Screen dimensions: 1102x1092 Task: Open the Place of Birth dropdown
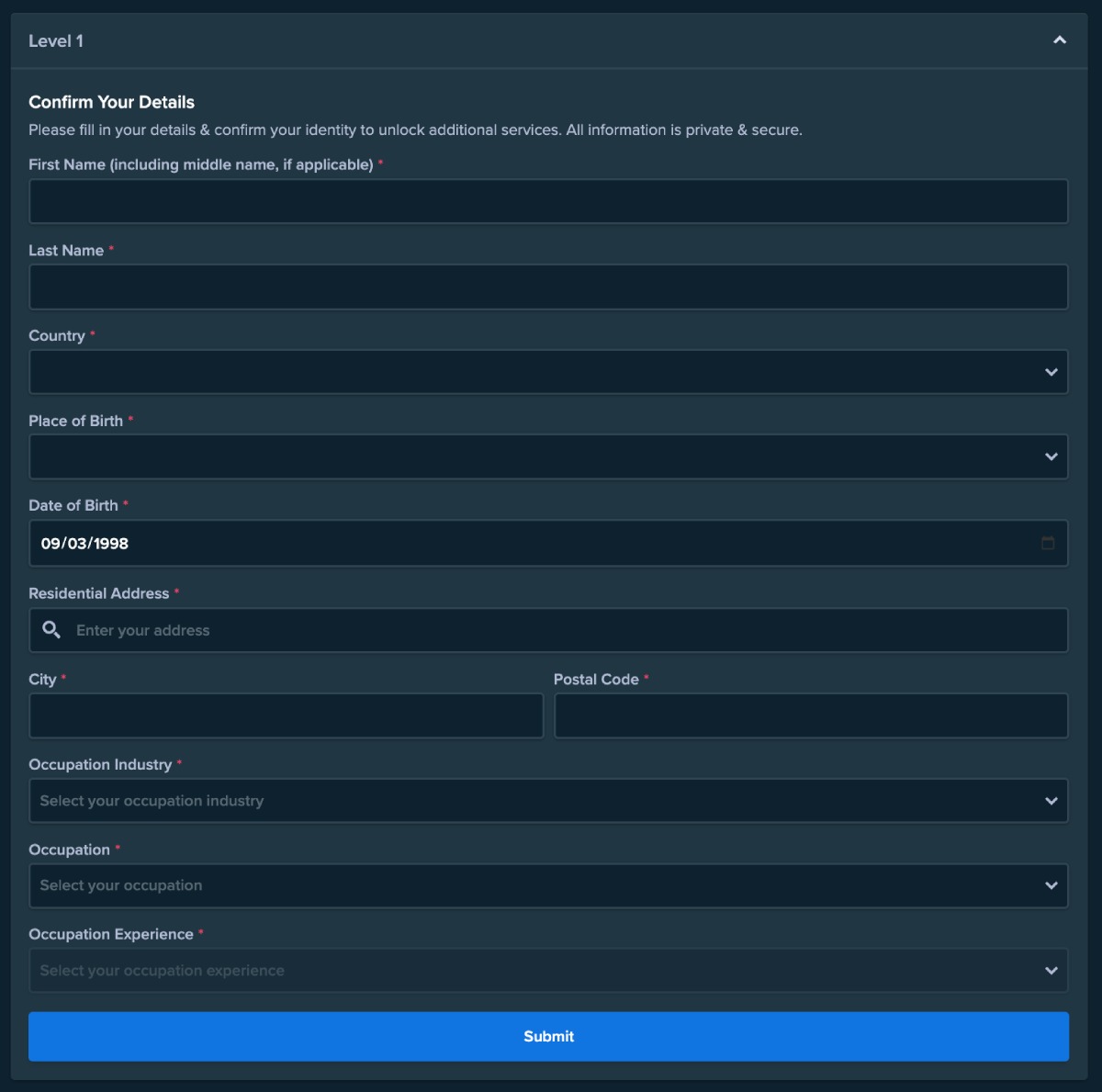(533, 456)
